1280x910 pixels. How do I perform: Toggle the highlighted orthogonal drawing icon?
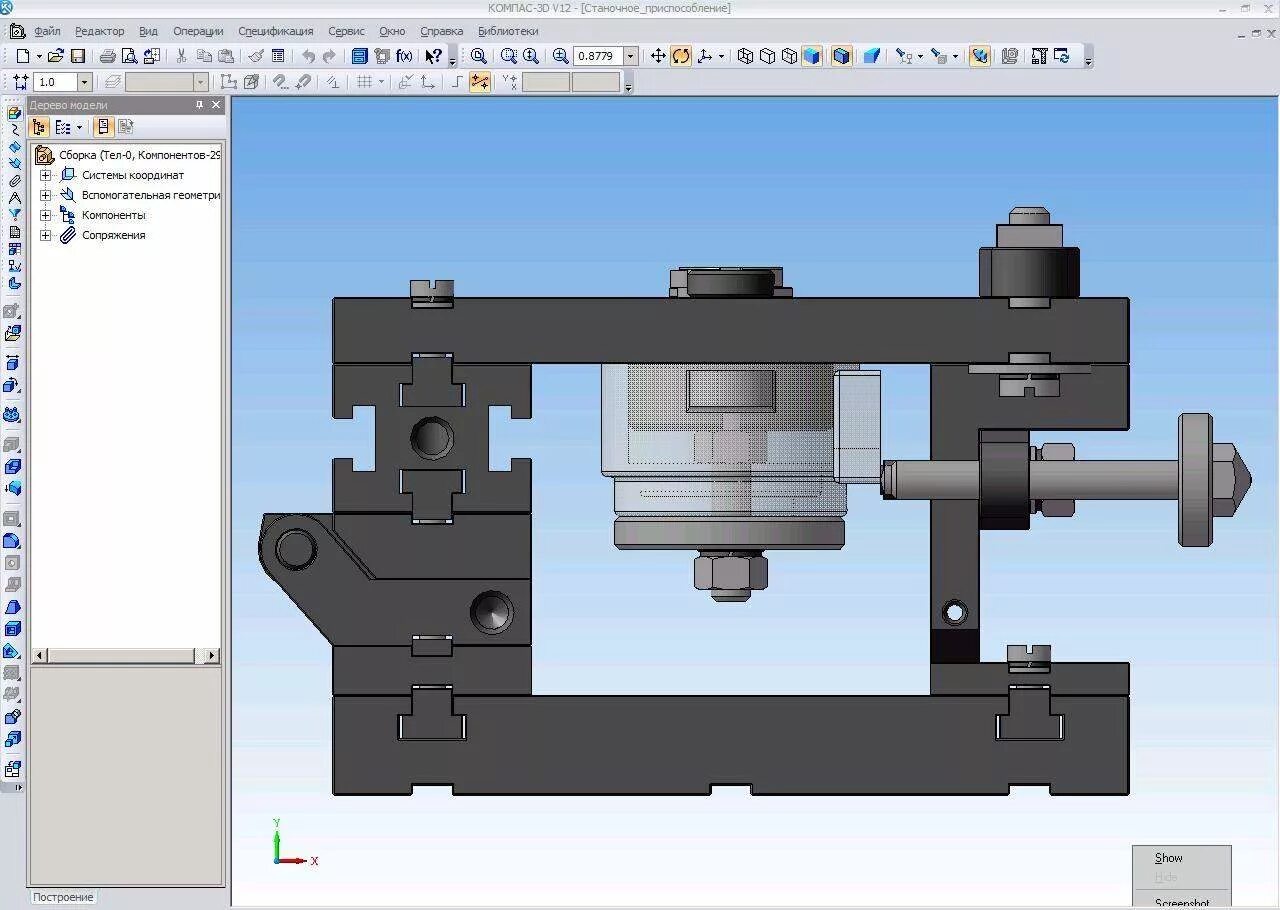tap(480, 82)
